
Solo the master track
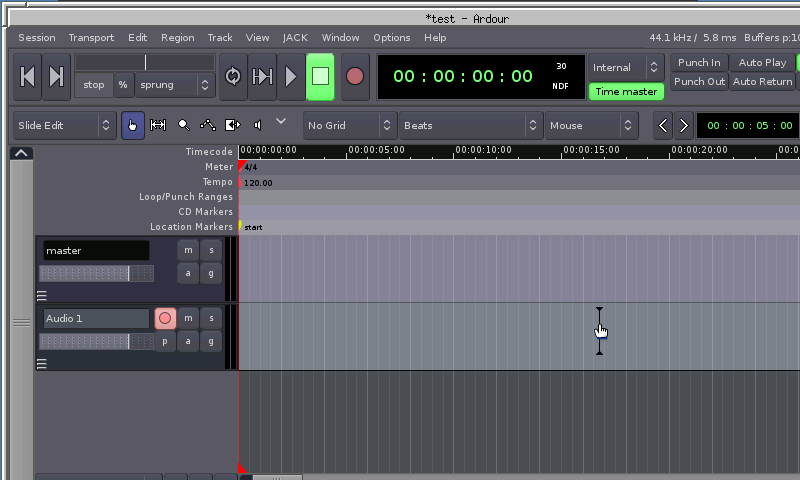coord(211,250)
